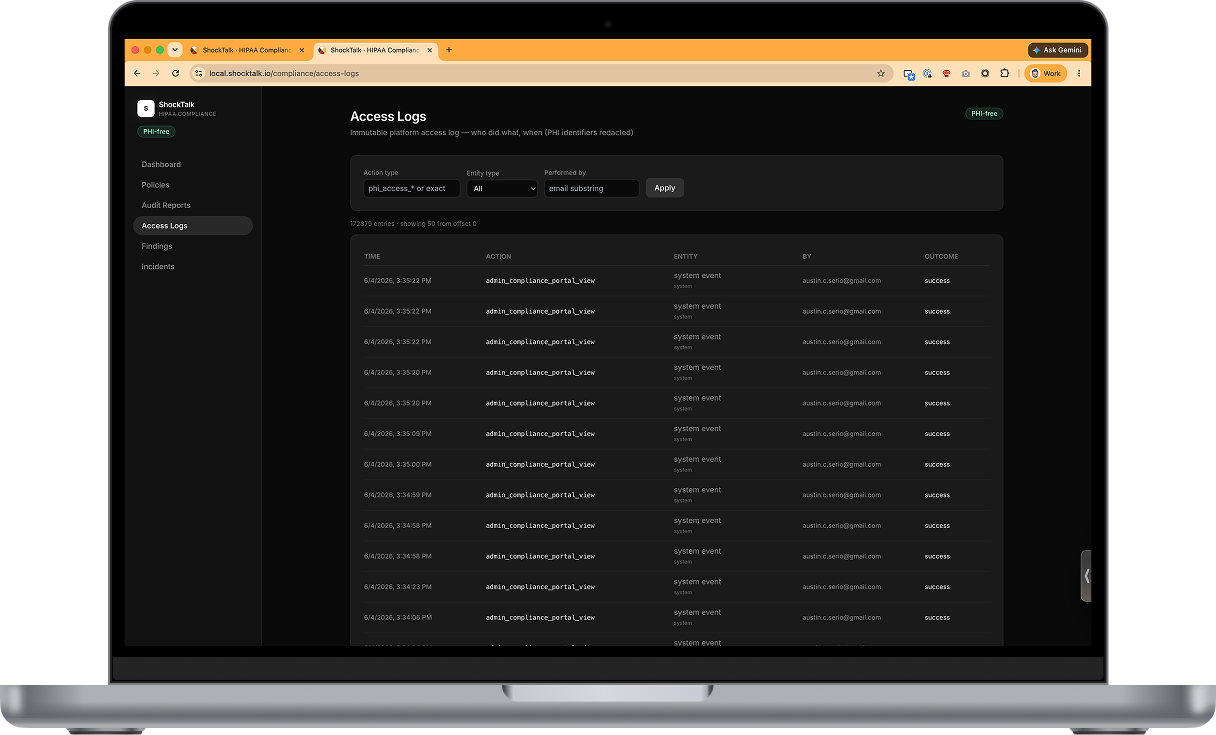Expand the side panel arrow handle
This screenshot has height=735, width=1216.
(x=1086, y=575)
